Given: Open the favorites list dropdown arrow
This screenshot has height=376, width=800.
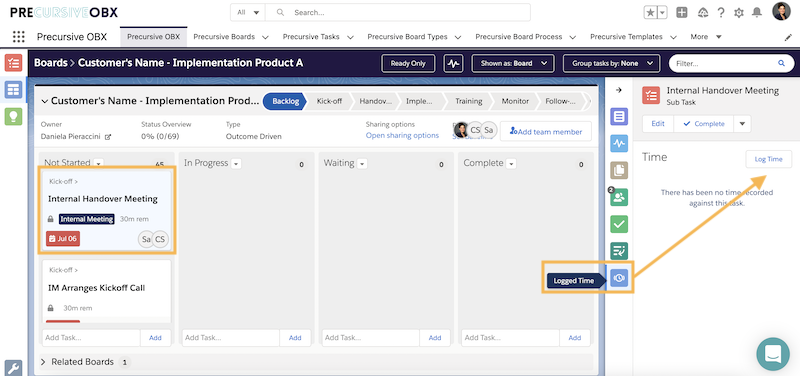Looking at the screenshot, I should click(663, 13).
